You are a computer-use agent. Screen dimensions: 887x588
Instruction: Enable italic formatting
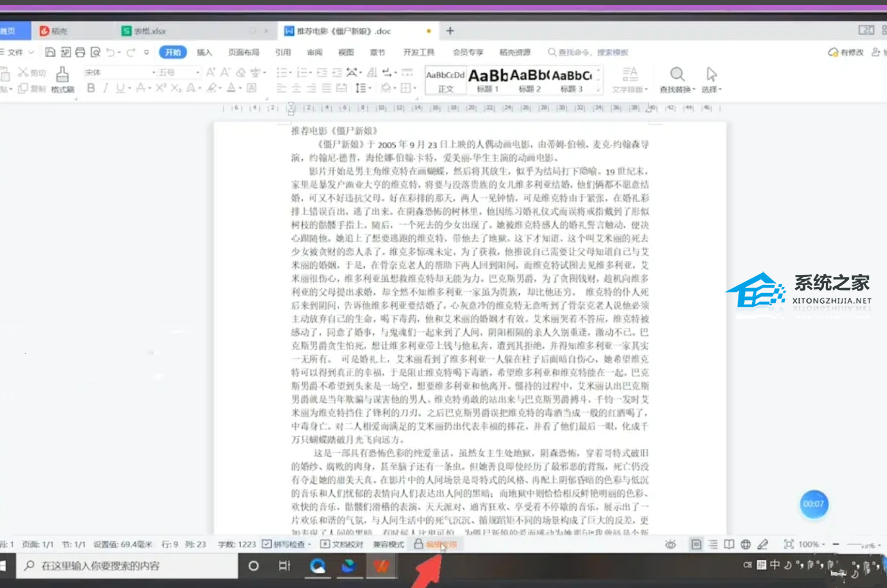(x=105, y=88)
